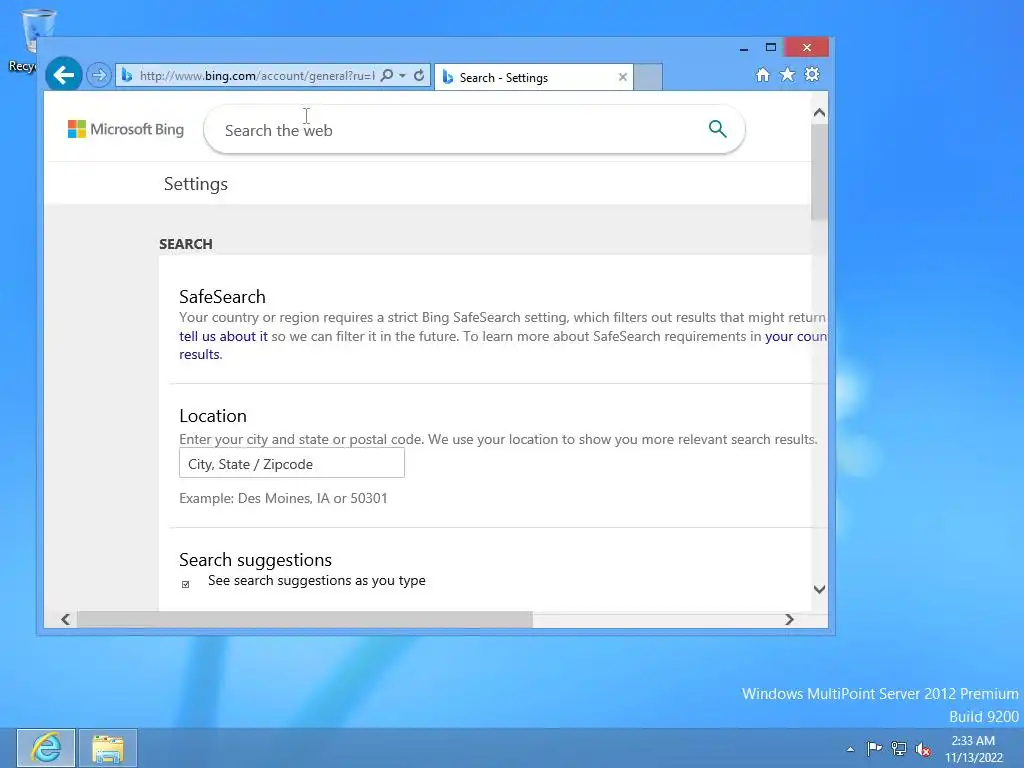The height and width of the screenshot is (768, 1024).
Task: Click the Location section heading
Action: pos(213,416)
